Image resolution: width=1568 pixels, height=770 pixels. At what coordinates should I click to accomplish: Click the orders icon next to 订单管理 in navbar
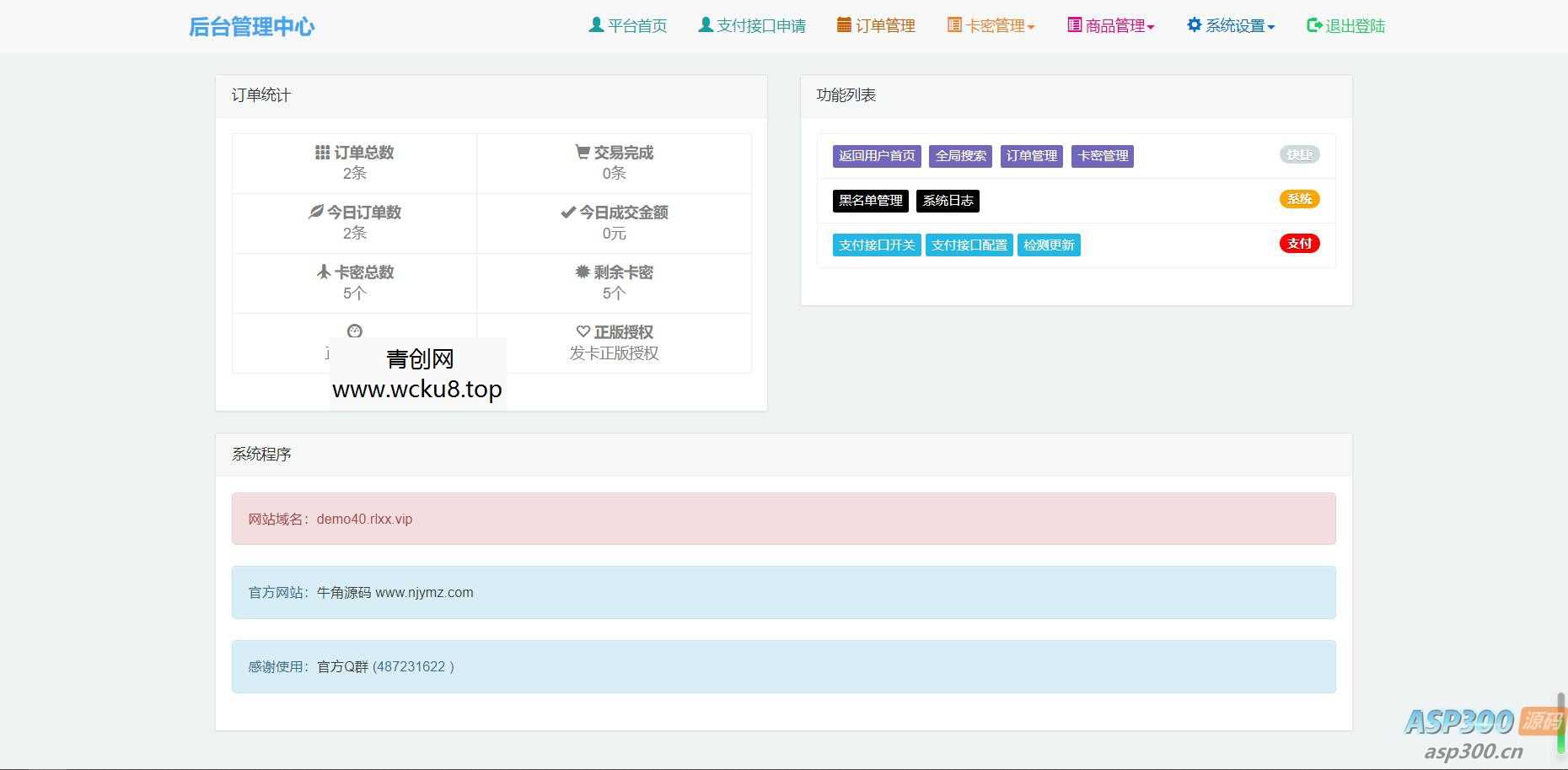(x=843, y=25)
